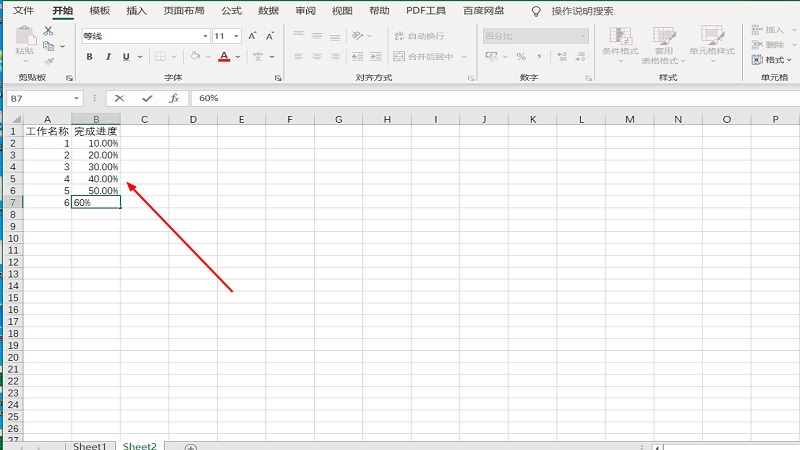The height and width of the screenshot is (450, 800).
Task: Select cell B6 containing 50.00%
Action: (x=96, y=190)
